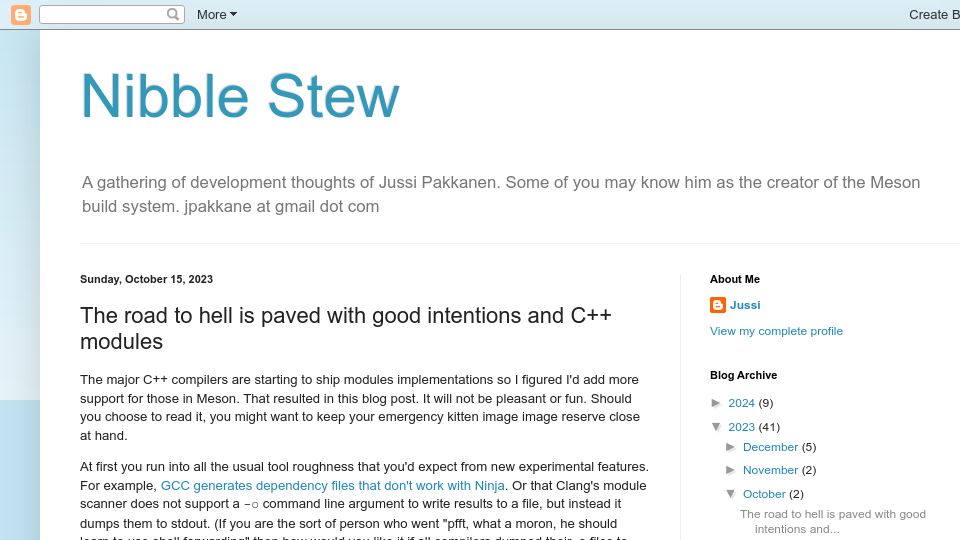Click the orange Blogger logo in navbar
This screenshot has width=960, height=540.
21,15
